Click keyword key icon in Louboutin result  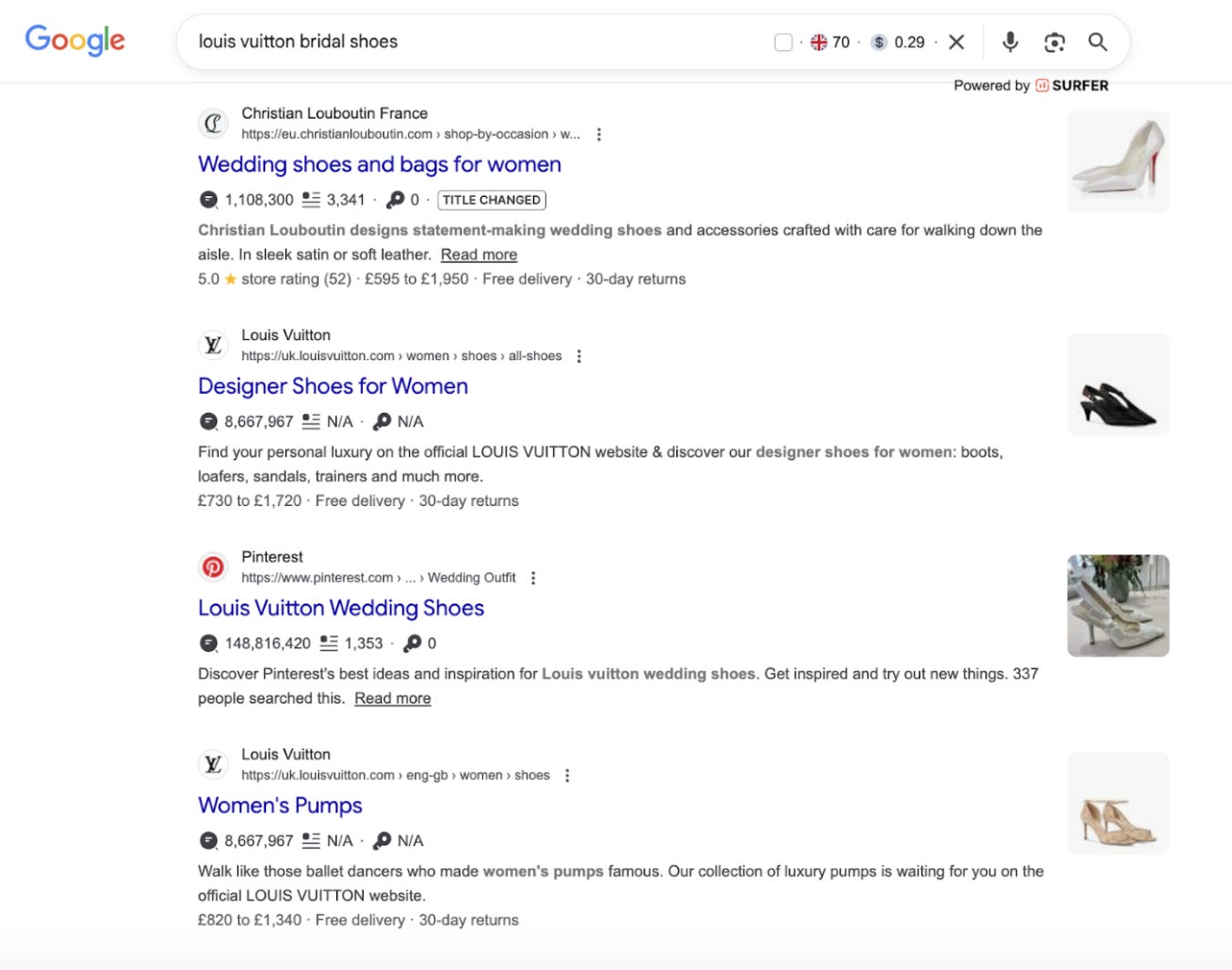(x=395, y=200)
